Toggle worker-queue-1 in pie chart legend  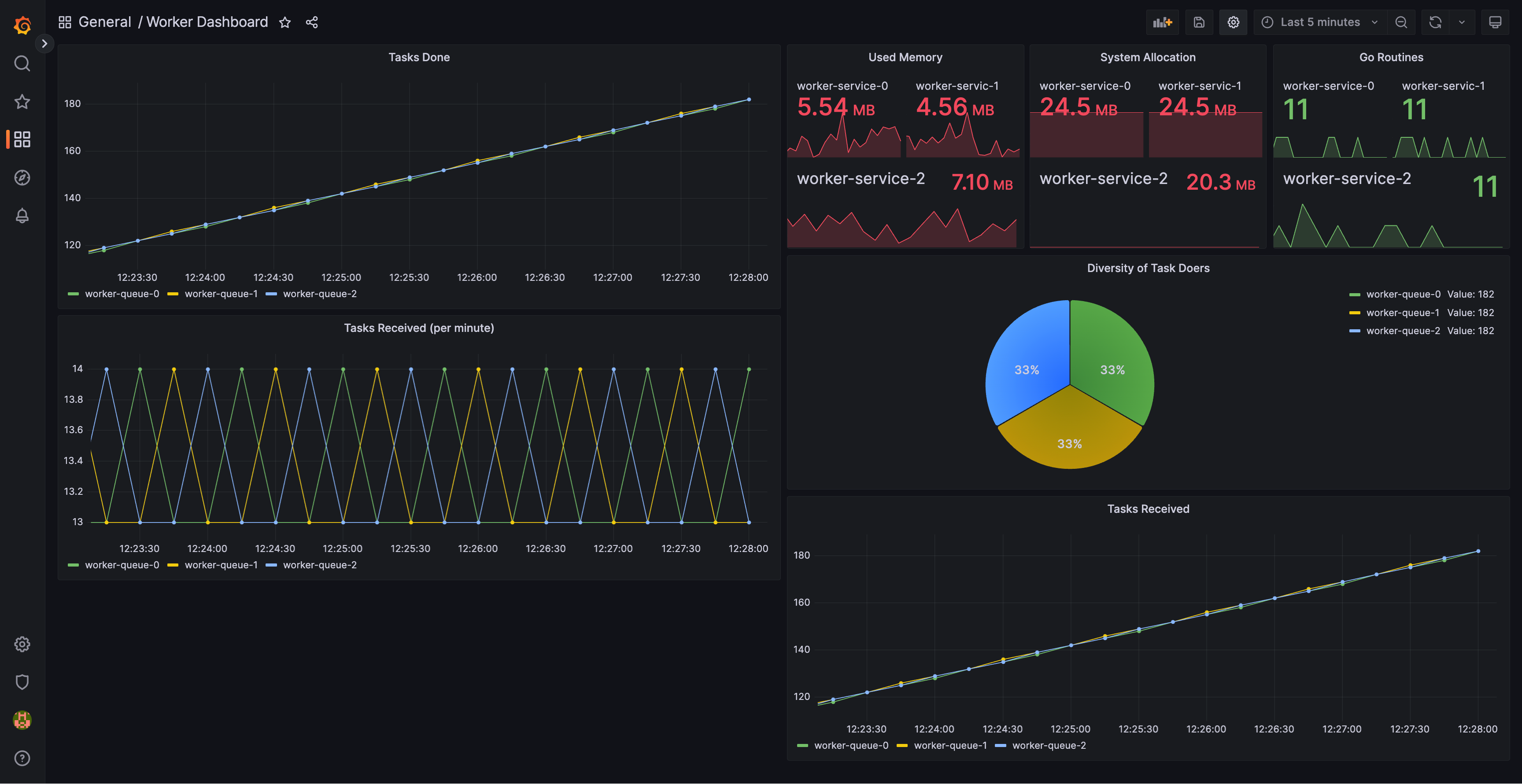point(1403,312)
